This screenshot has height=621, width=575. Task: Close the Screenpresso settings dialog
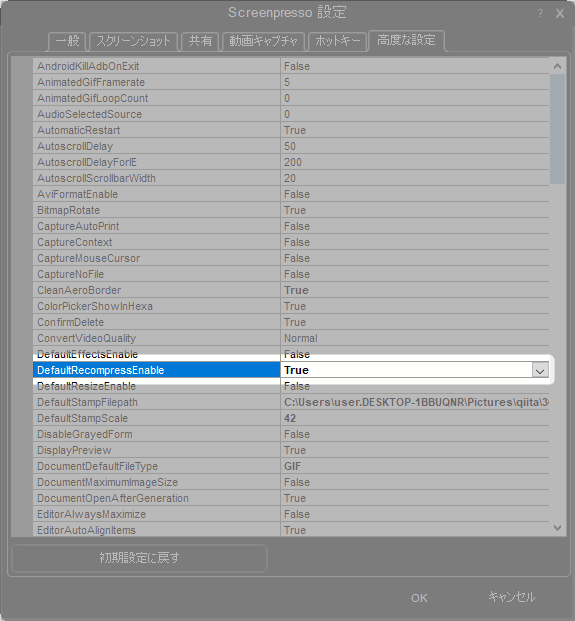560,13
